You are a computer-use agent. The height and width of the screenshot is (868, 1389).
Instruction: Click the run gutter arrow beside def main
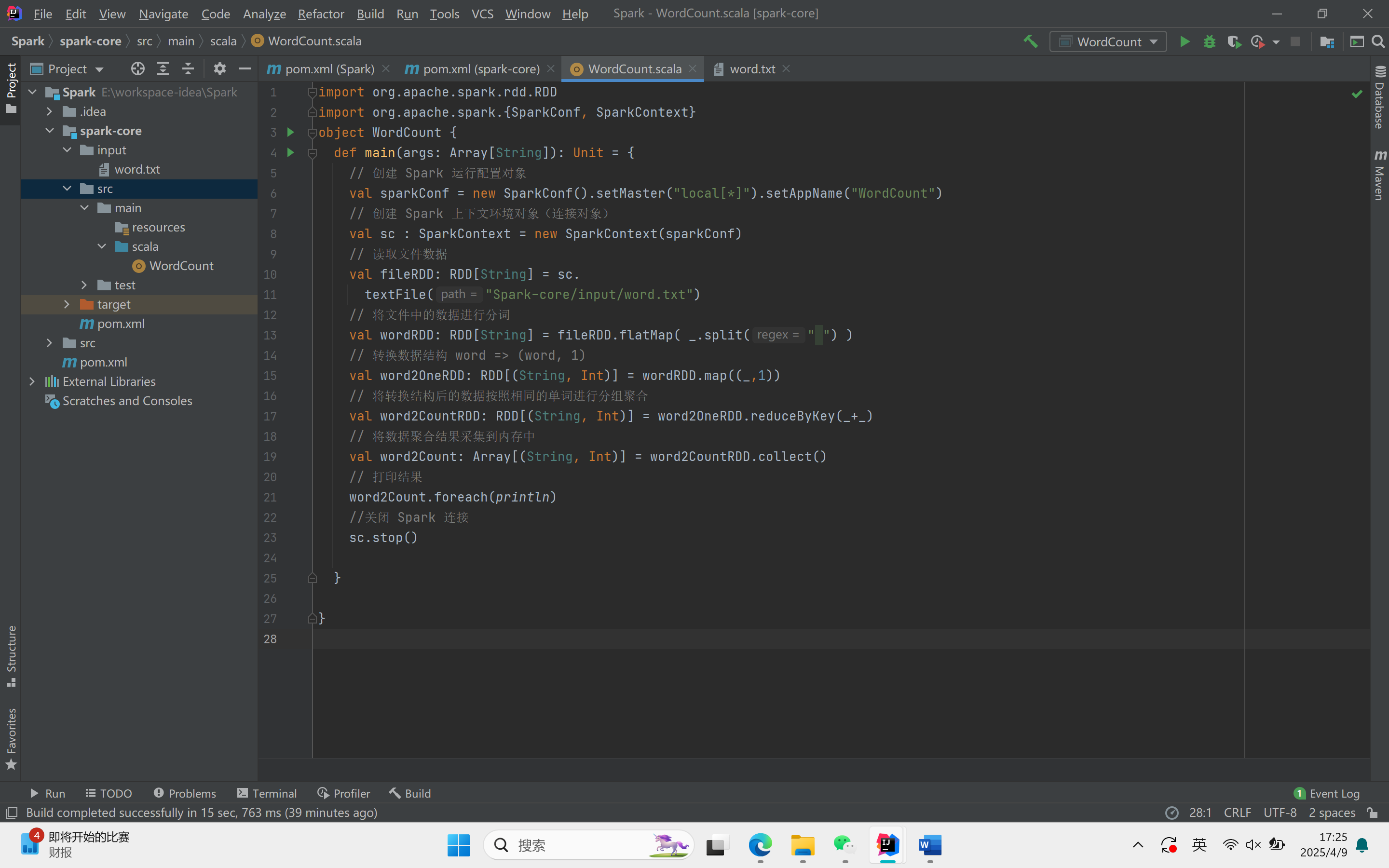coord(290,153)
